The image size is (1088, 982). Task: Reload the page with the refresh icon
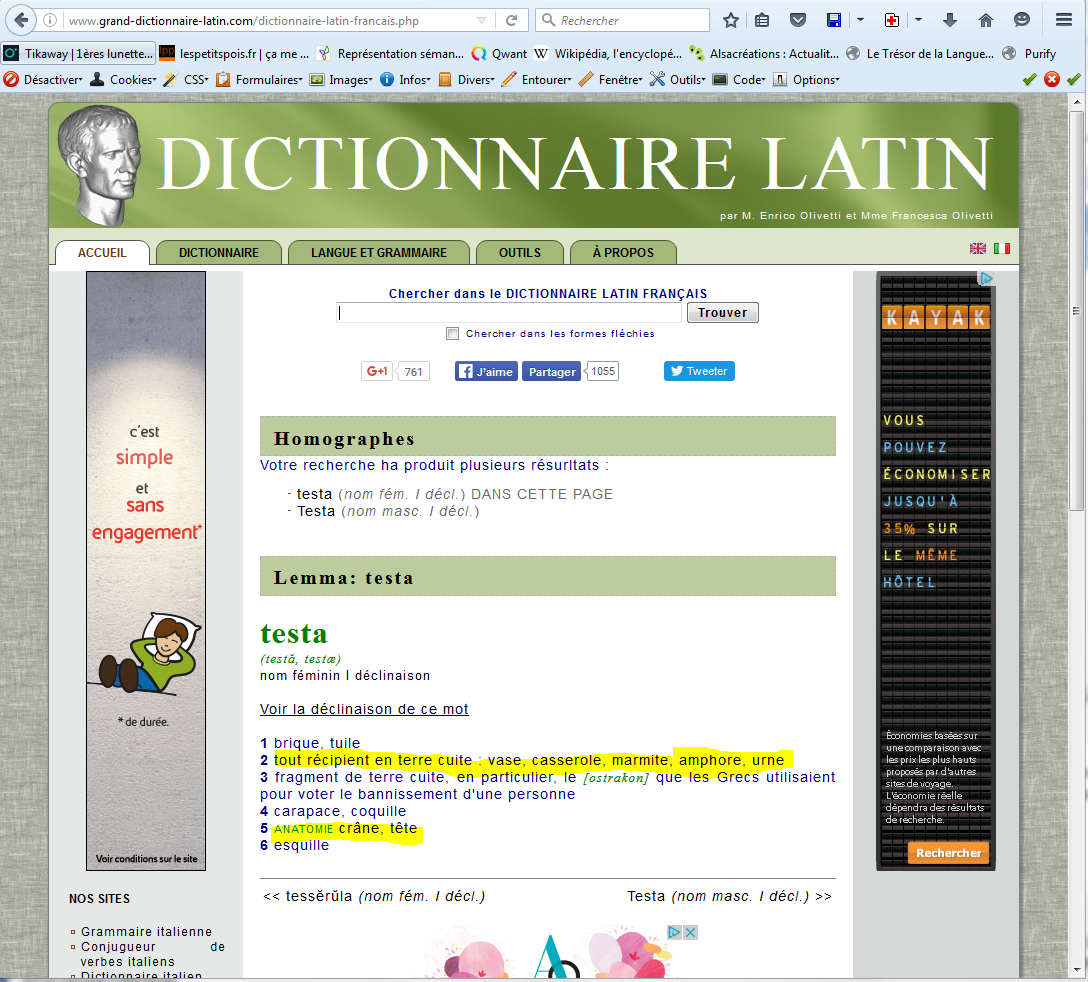[x=511, y=20]
